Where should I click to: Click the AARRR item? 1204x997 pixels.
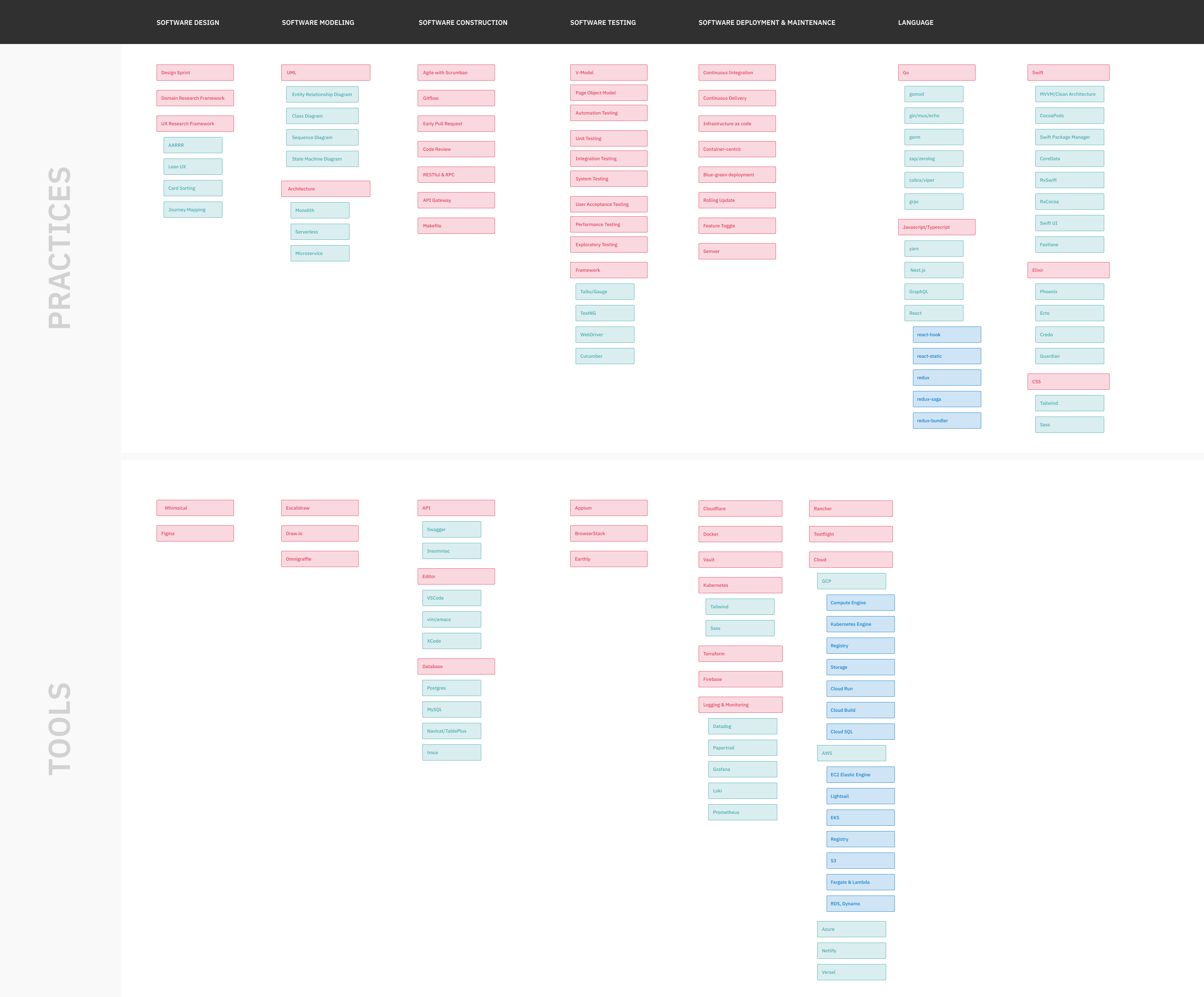193,145
